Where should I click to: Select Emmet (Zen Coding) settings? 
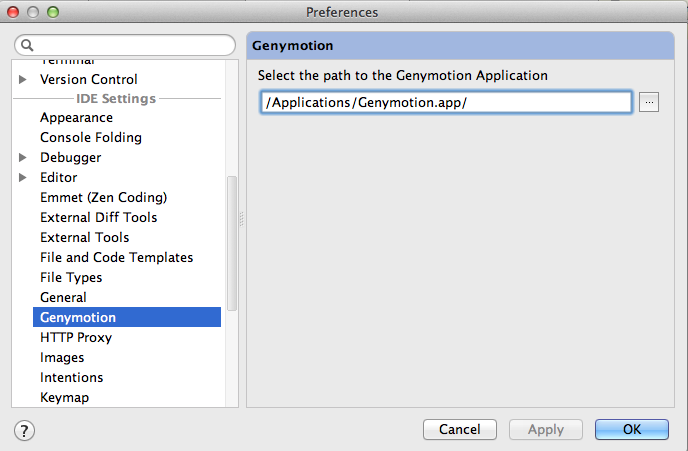coord(103,197)
